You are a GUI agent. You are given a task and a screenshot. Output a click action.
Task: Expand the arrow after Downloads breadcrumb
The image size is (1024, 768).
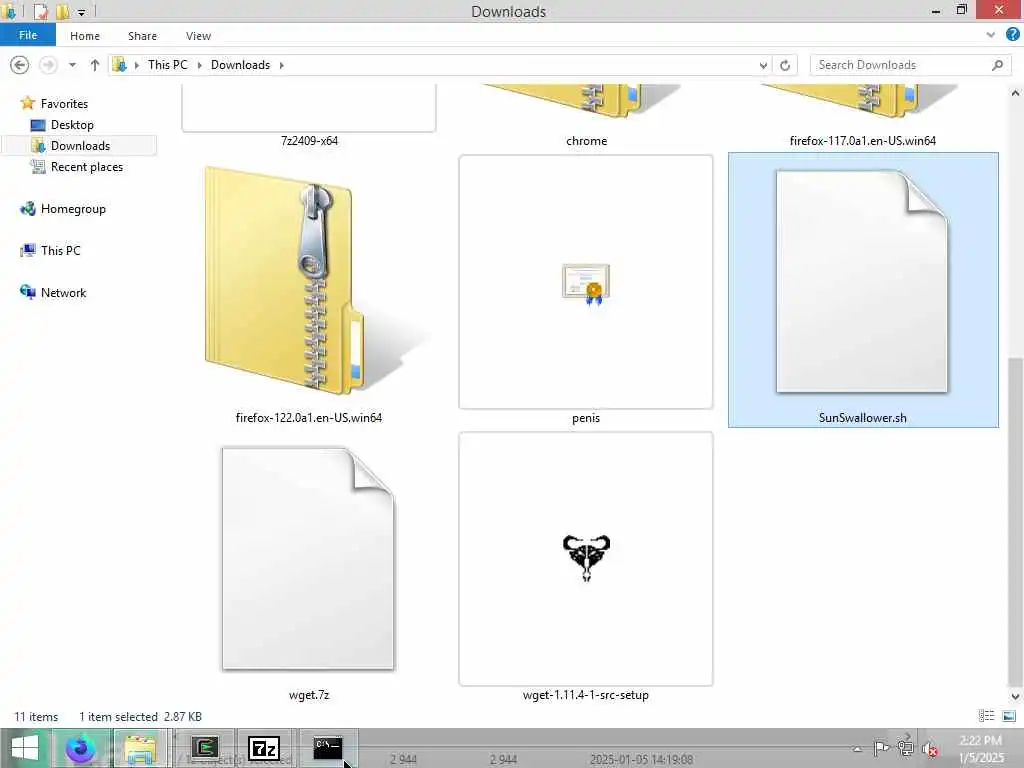click(x=281, y=65)
